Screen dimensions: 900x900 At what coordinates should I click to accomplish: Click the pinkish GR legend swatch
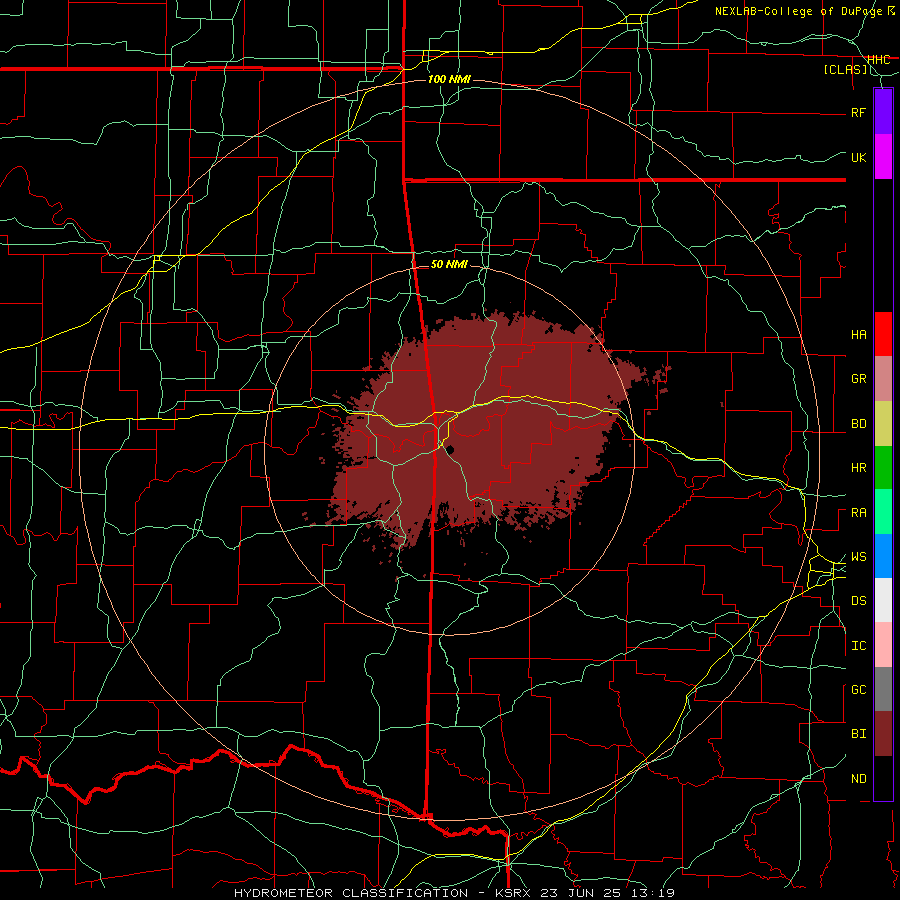click(x=883, y=379)
